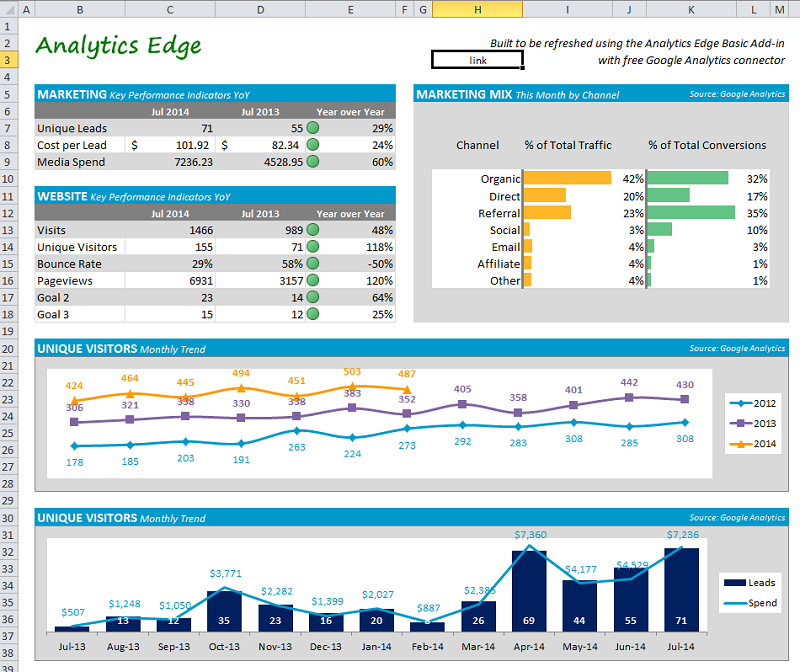The height and width of the screenshot is (672, 800).
Task: Select the Analytics Edge title text
Action: click(118, 46)
